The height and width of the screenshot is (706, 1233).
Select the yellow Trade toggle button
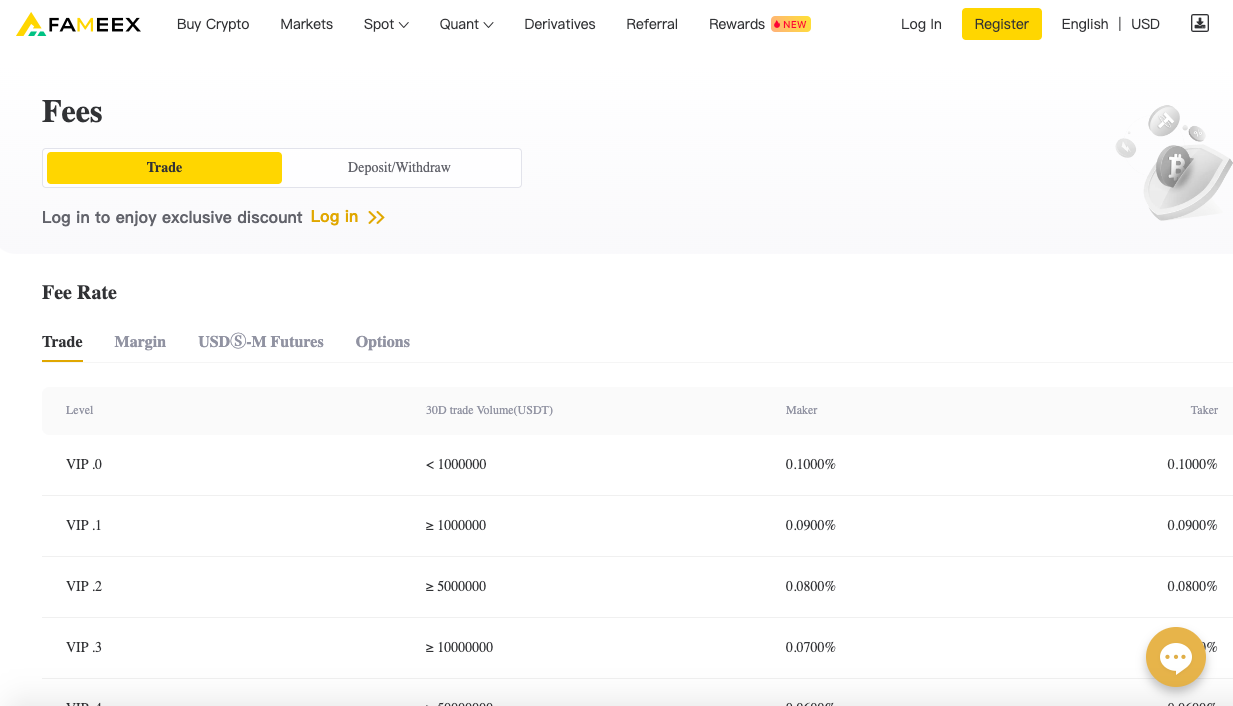(x=164, y=168)
